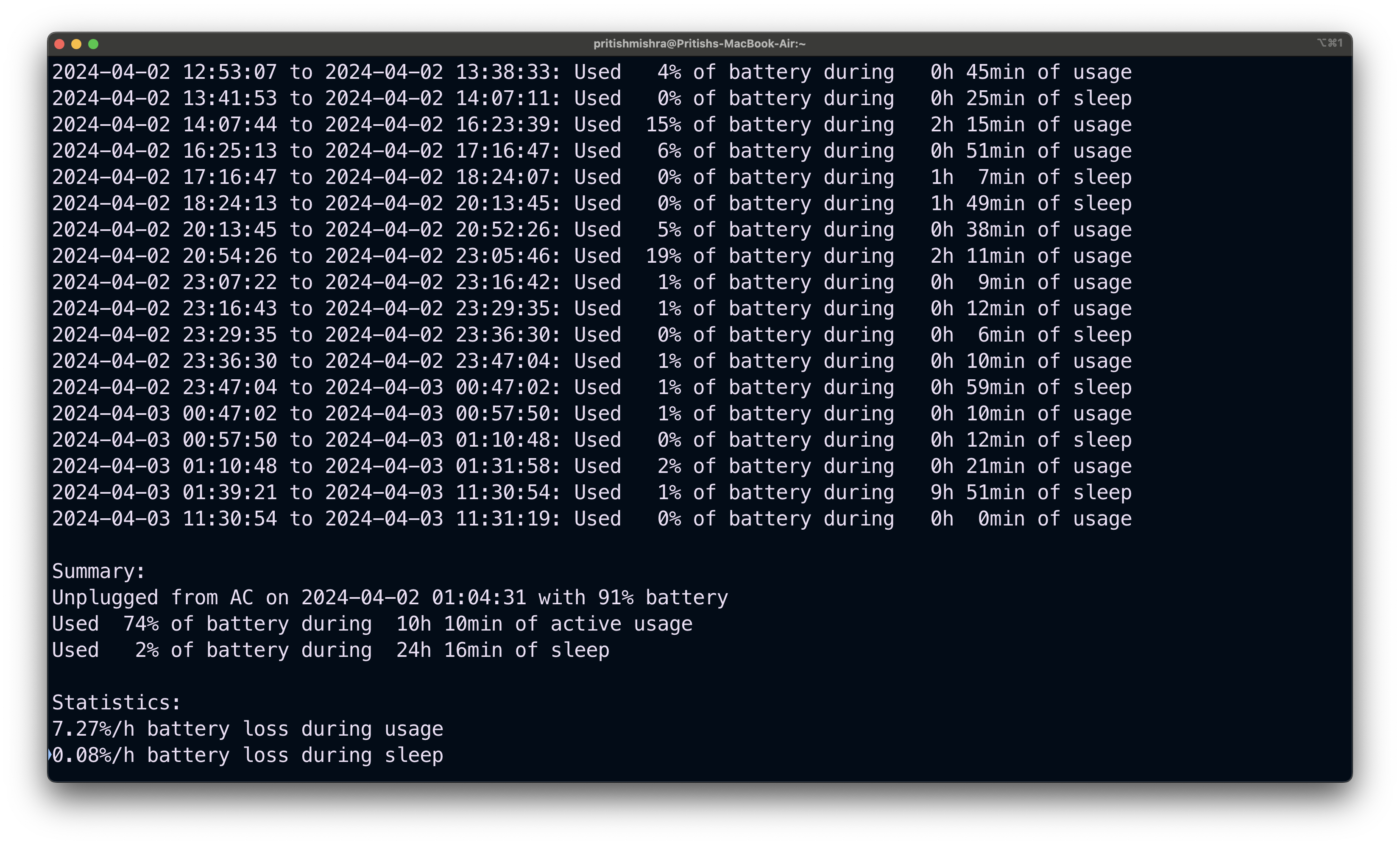Screen dimensions: 1400x845
Task: Click the "Statistics:" heading line
Action: click(x=117, y=703)
